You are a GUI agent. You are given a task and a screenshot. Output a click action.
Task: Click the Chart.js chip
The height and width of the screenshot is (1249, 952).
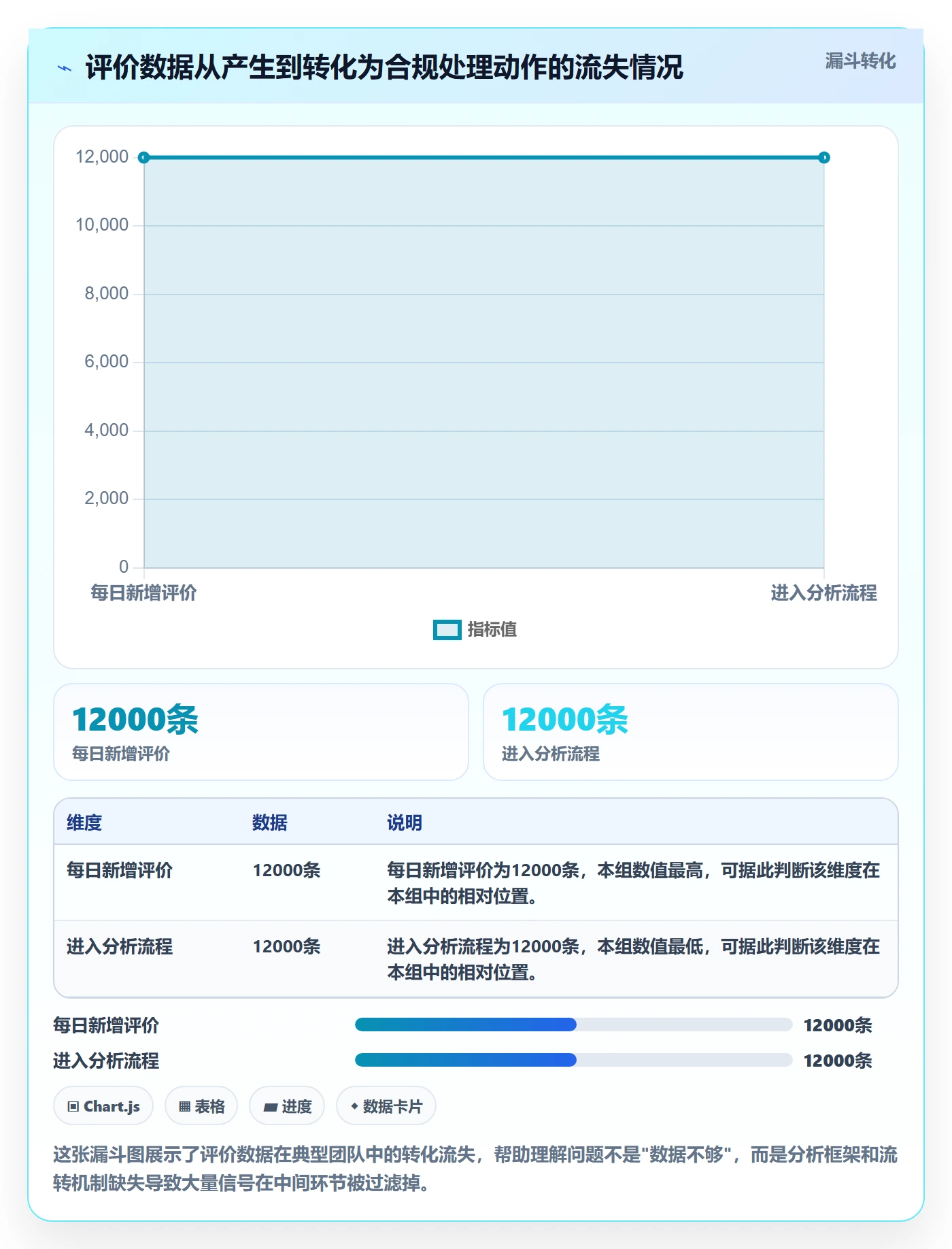point(103,1107)
